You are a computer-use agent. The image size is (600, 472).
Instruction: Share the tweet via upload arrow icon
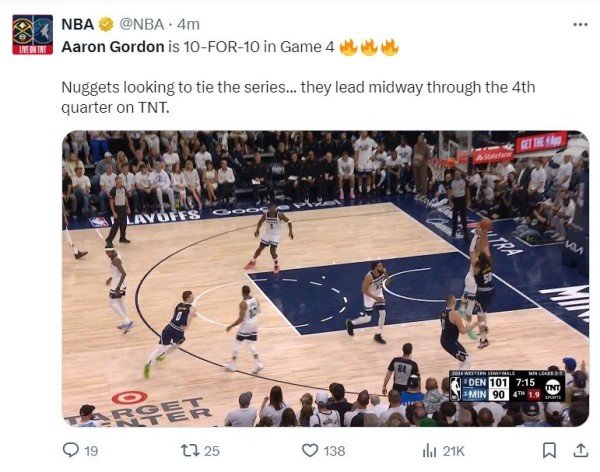click(580, 450)
